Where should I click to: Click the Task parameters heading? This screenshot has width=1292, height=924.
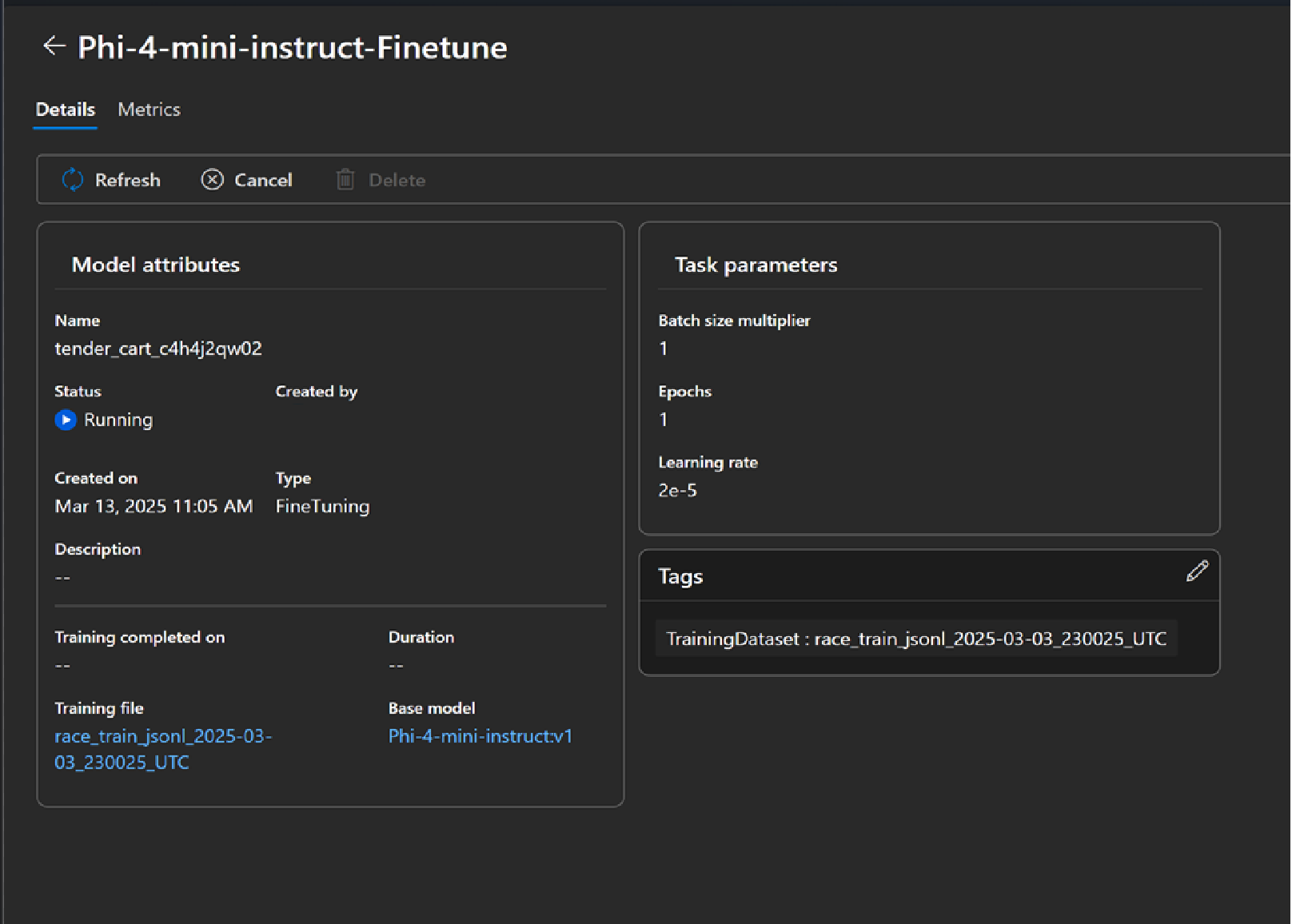(756, 265)
